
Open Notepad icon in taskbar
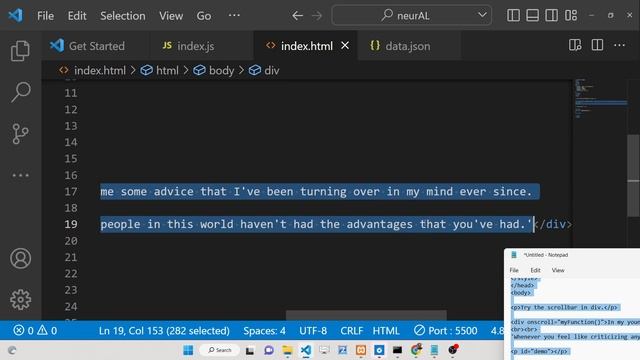click(434, 350)
